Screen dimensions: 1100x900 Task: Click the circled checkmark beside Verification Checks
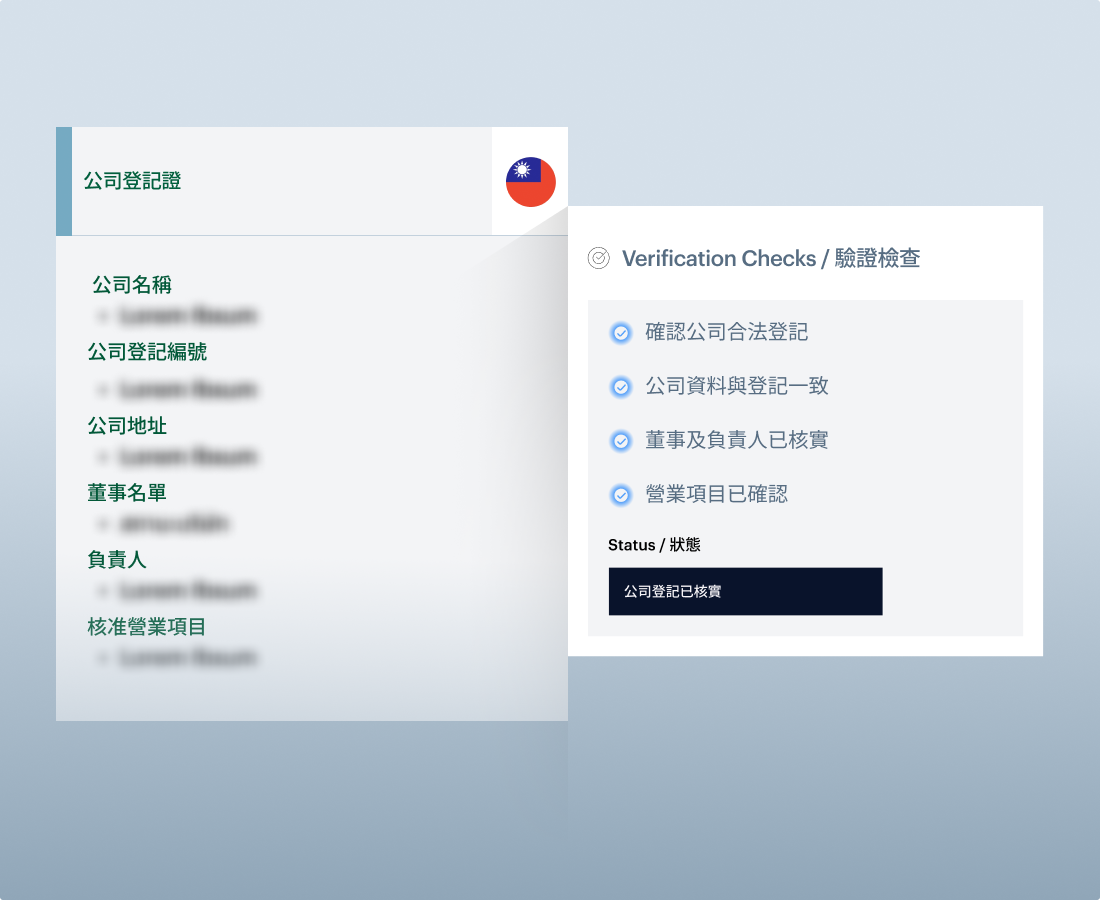(x=598, y=258)
